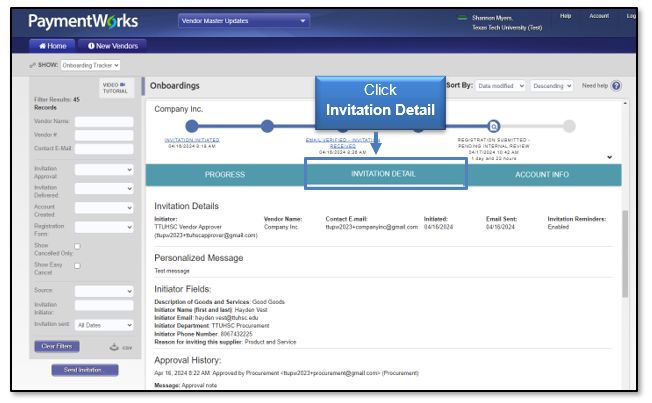Click the last grey progress node
652x403 pixels.
pyautogui.click(x=569, y=126)
